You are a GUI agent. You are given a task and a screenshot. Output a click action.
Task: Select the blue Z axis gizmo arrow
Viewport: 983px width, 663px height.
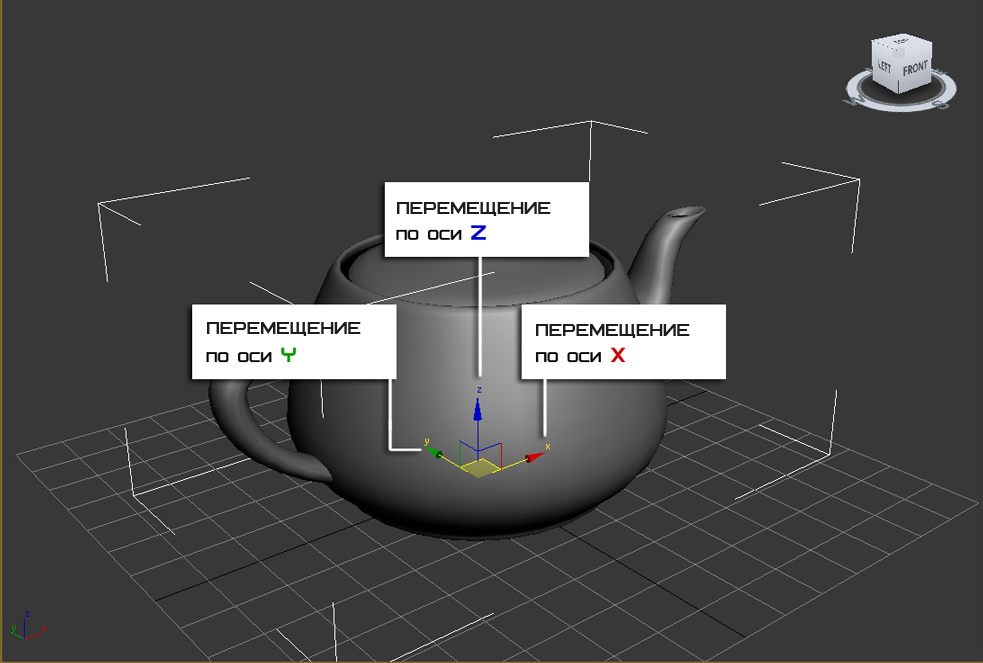pyautogui.click(x=478, y=411)
